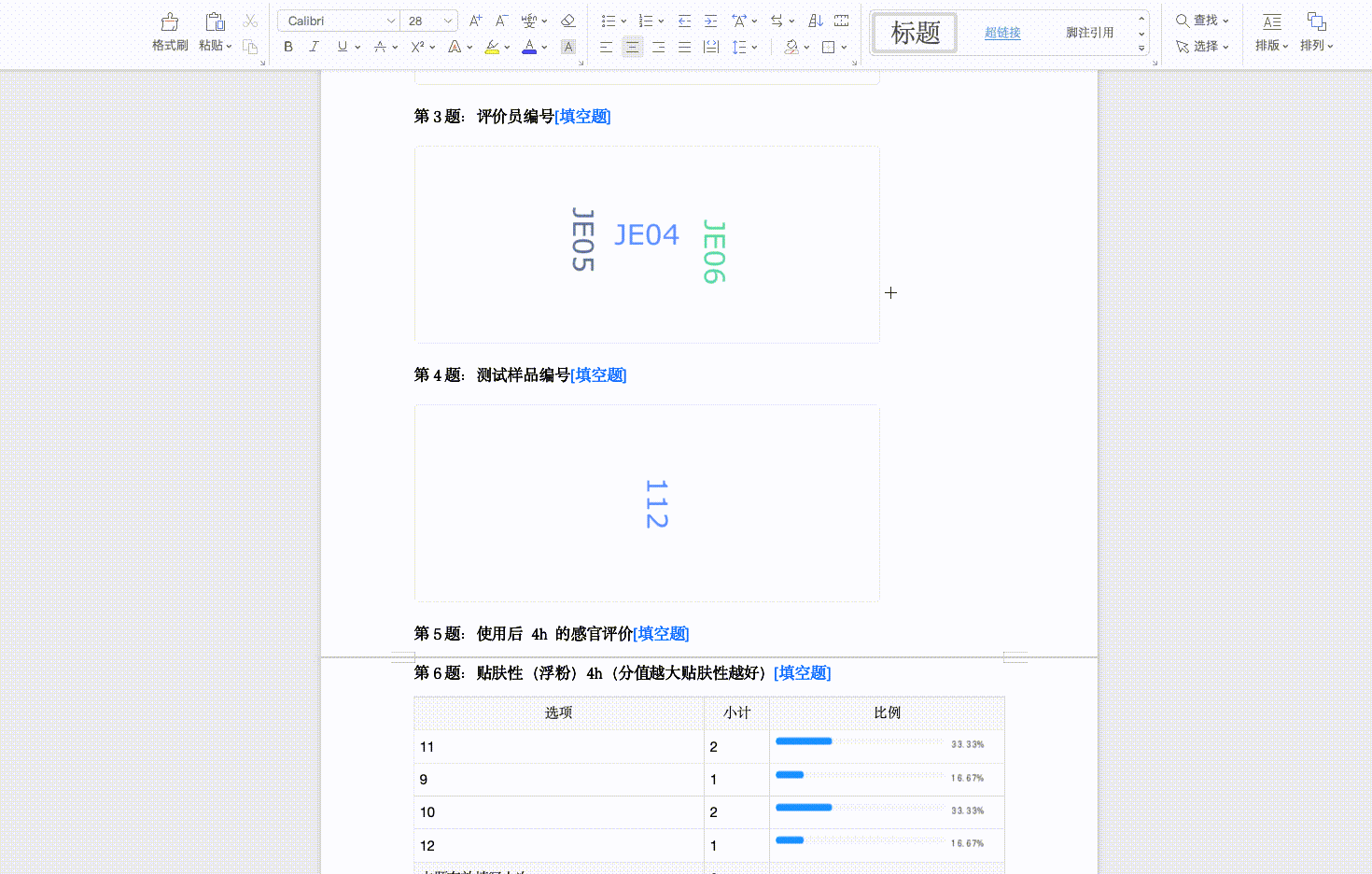Apply blue font color
The image size is (1372, 874).
[529, 47]
